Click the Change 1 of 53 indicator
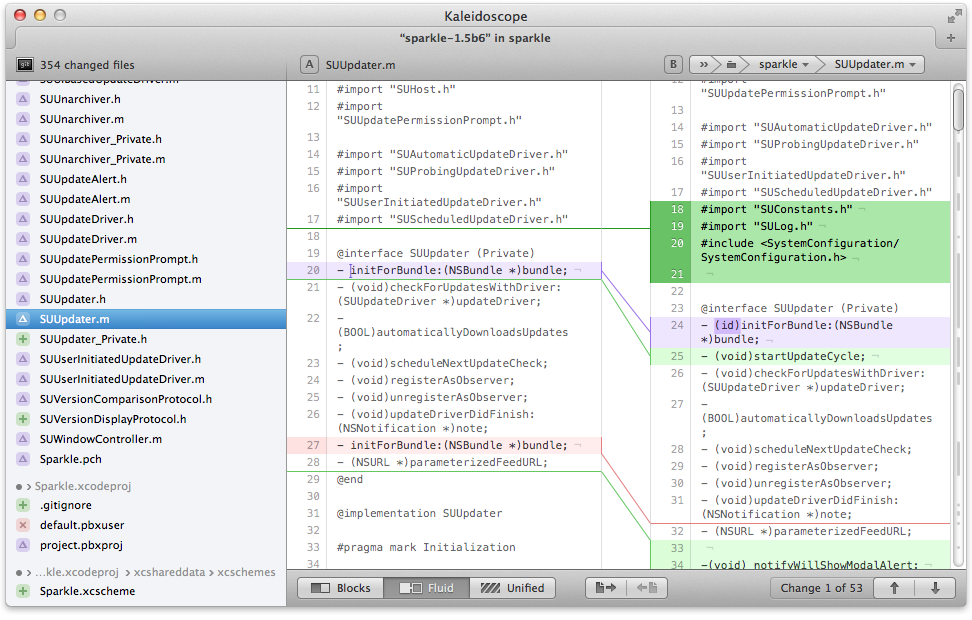Viewport: 972px width, 620px height. (821, 588)
